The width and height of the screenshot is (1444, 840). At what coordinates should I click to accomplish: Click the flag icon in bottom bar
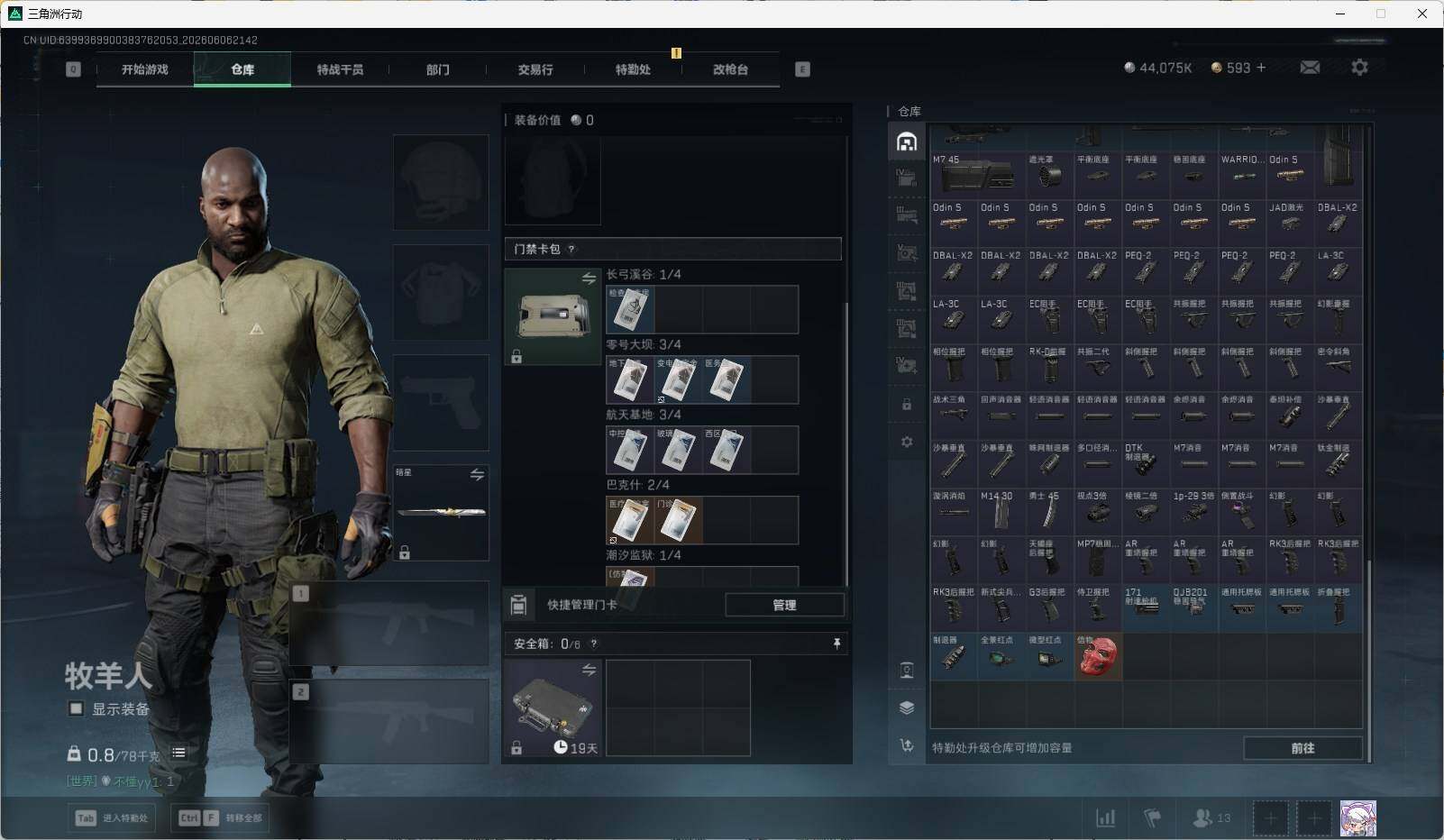(1152, 817)
